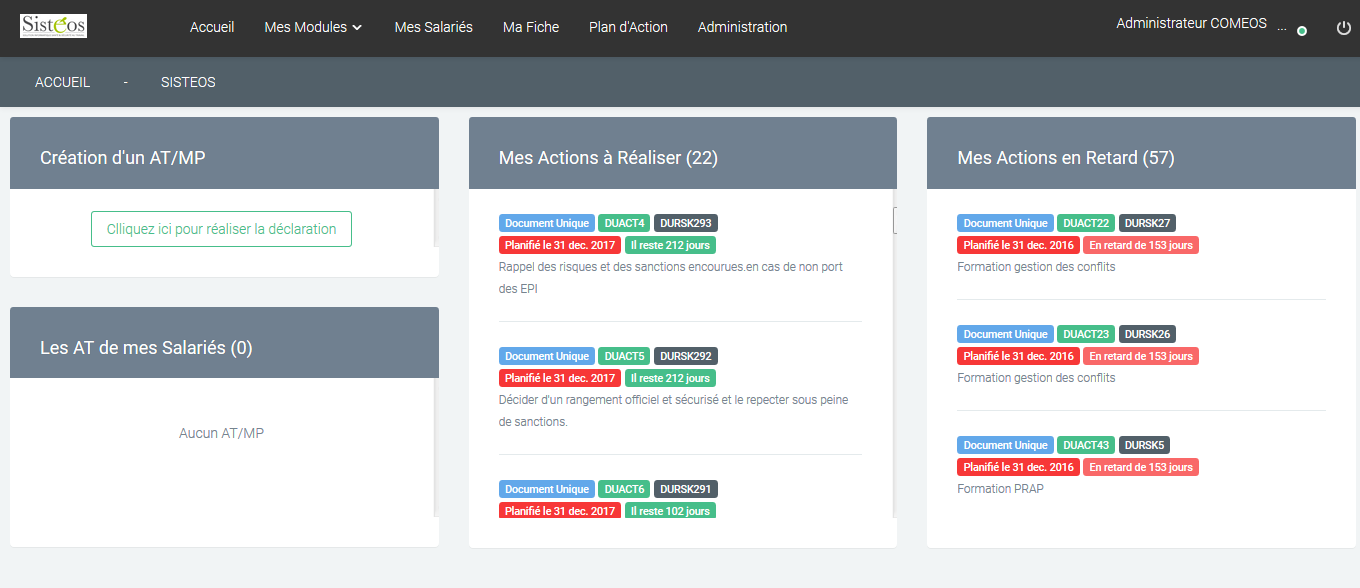Go to the Accueil menu item
Viewport: 1360px width, 588px height.
point(212,27)
